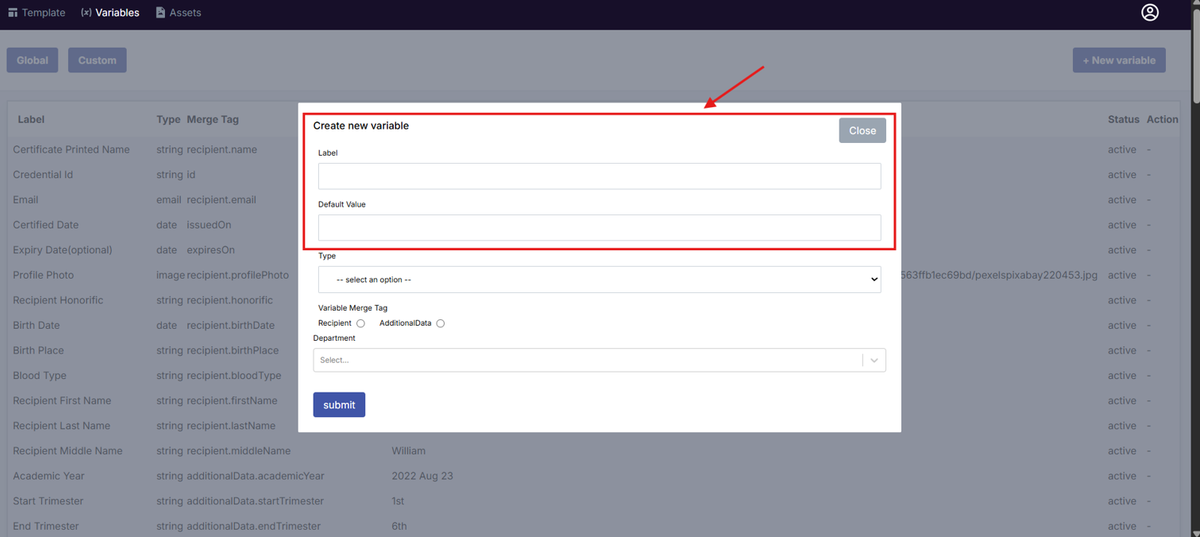Select the Recipient radio button

click(x=360, y=323)
